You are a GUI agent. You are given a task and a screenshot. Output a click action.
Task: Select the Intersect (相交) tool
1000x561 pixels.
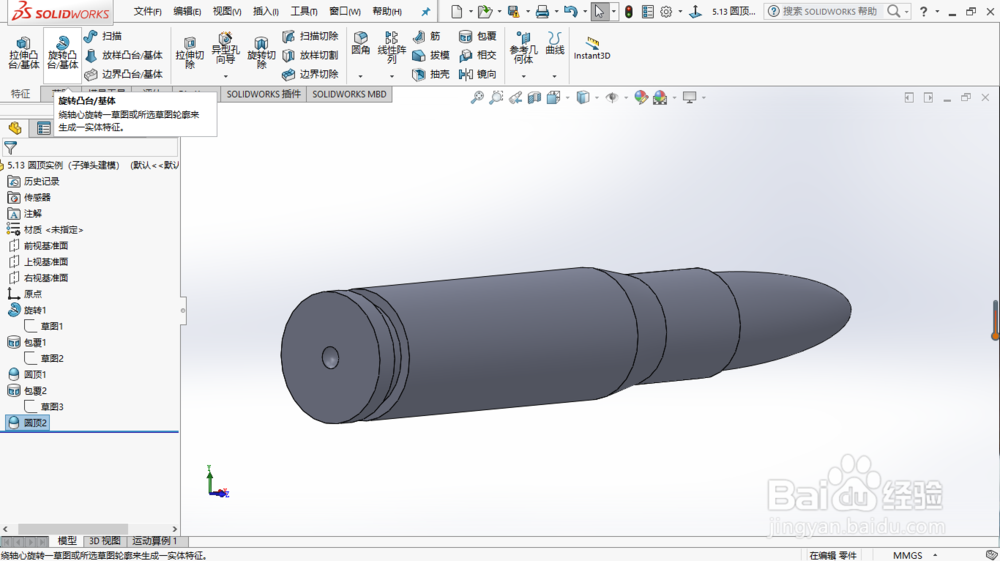(478, 55)
